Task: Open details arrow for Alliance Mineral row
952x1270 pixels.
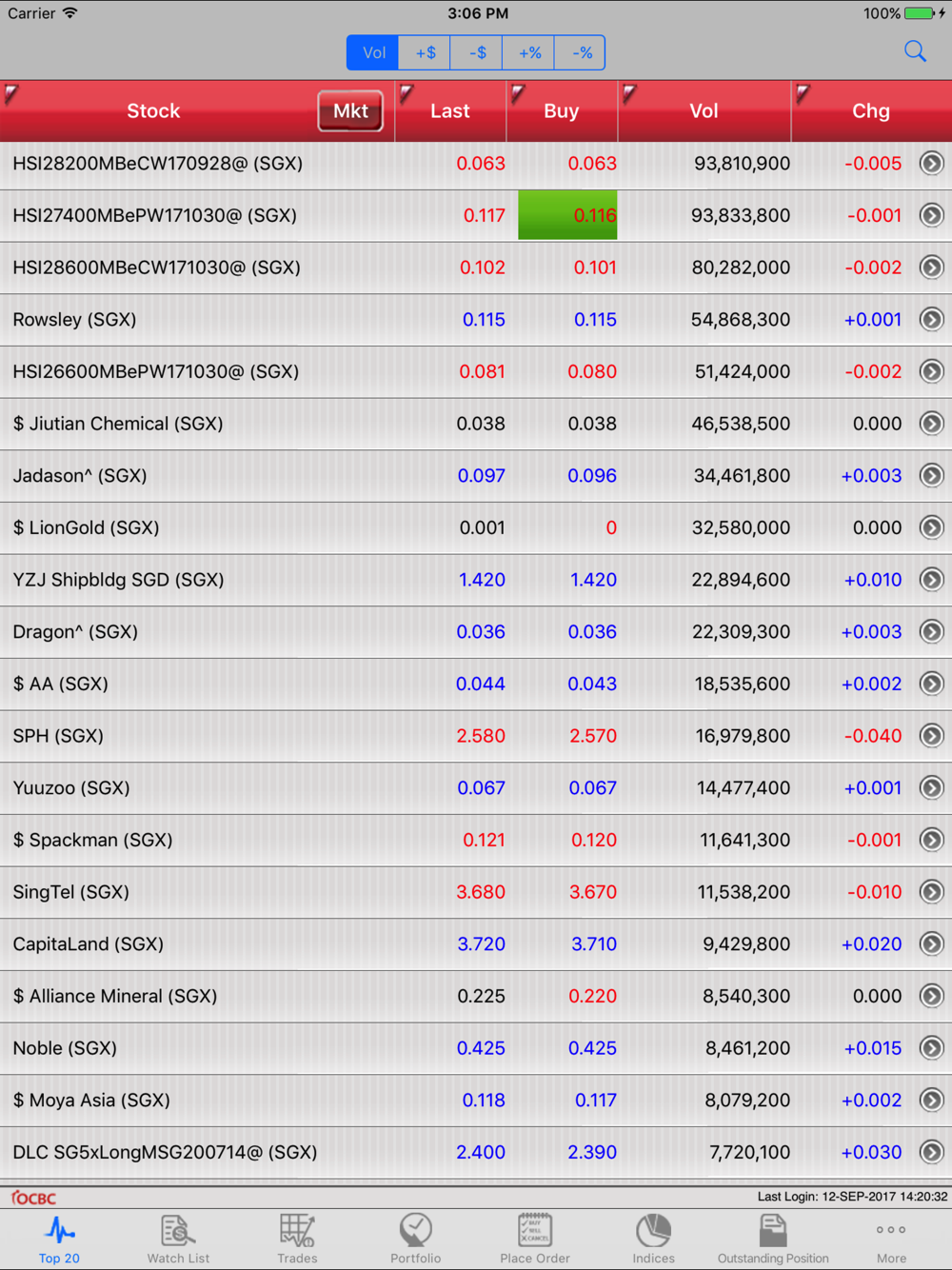Action: pos(931,997)
